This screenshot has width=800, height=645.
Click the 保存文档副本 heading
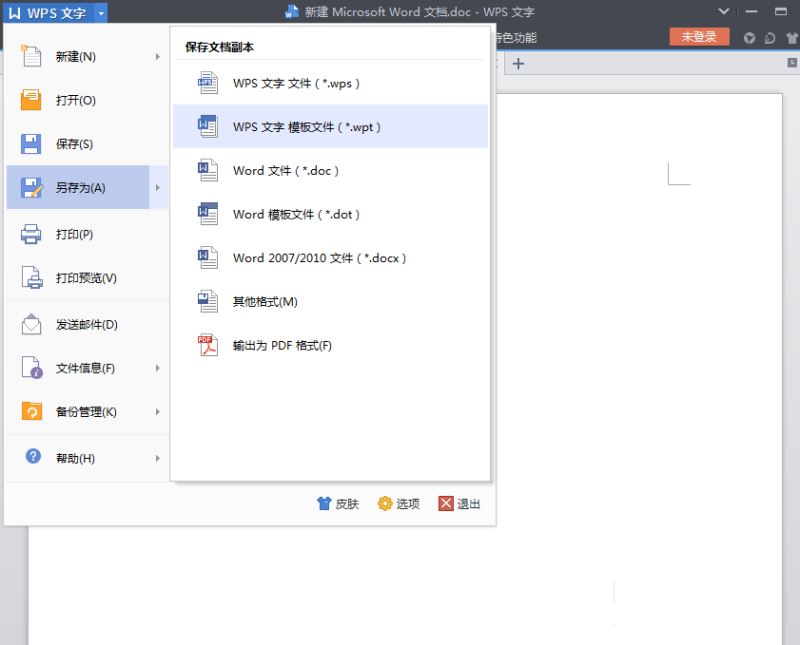(x=219, y=47)
